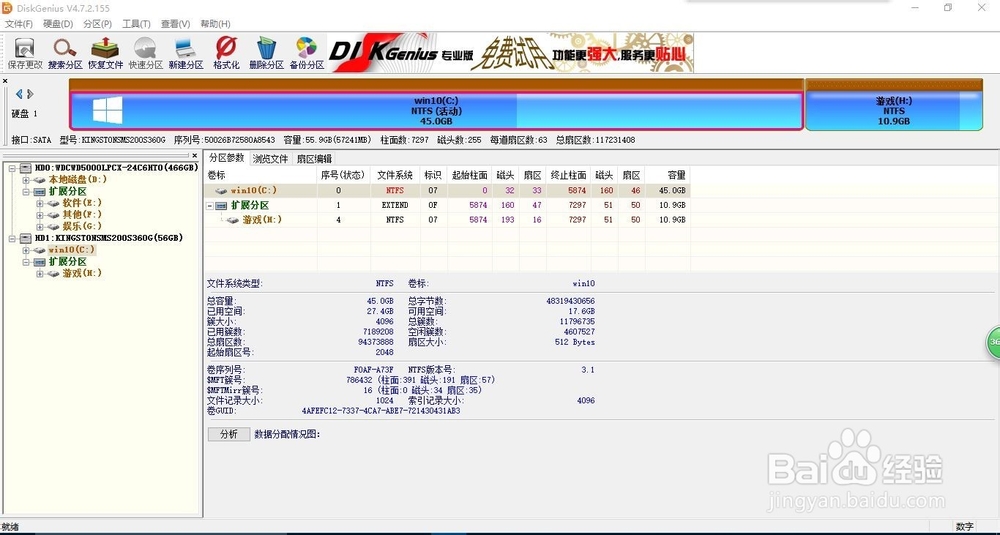Open Quick Partition (快速分区) tool

[145, 53]
